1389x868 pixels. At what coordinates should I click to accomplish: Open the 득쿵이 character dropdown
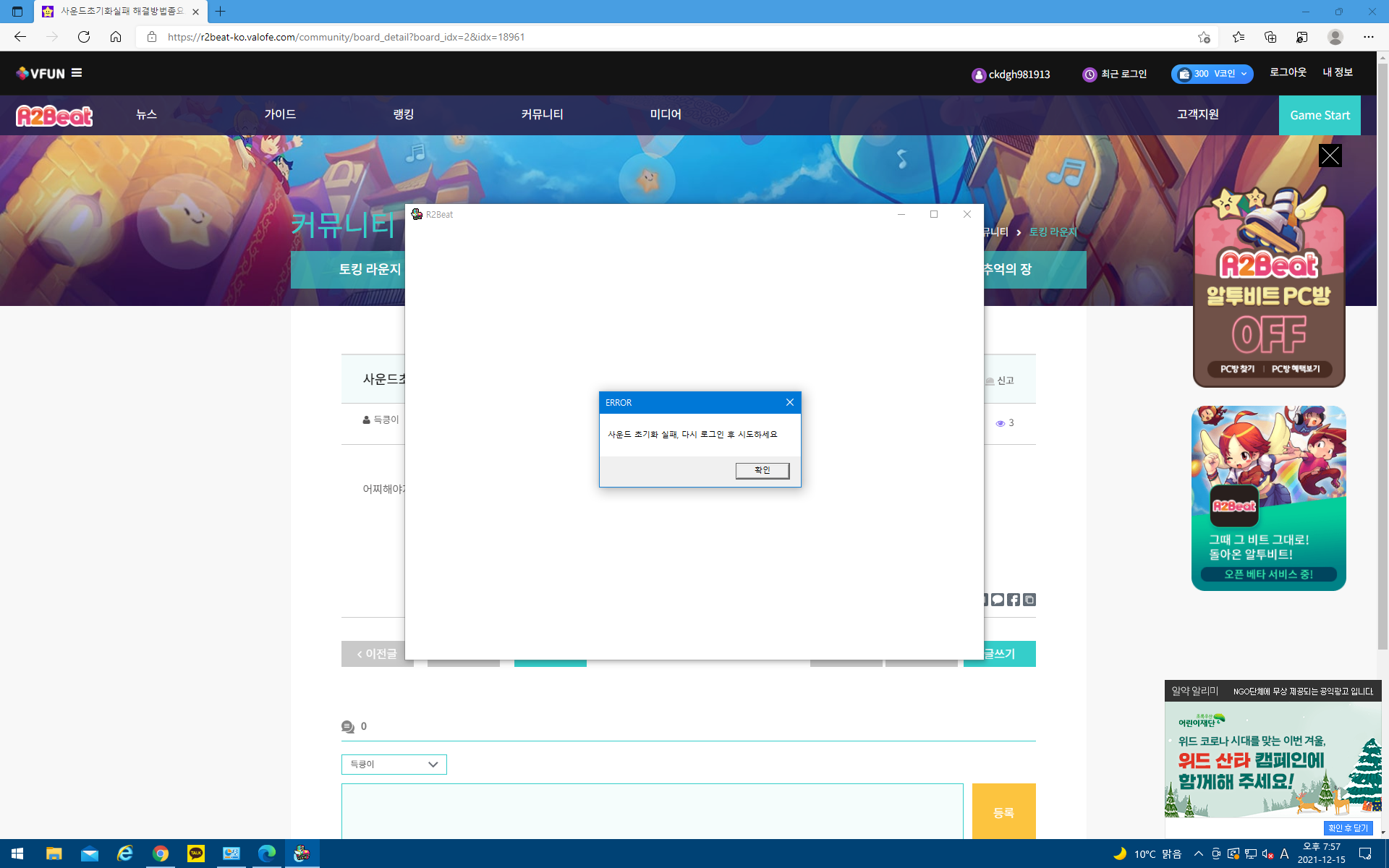[x=394, y=765]
